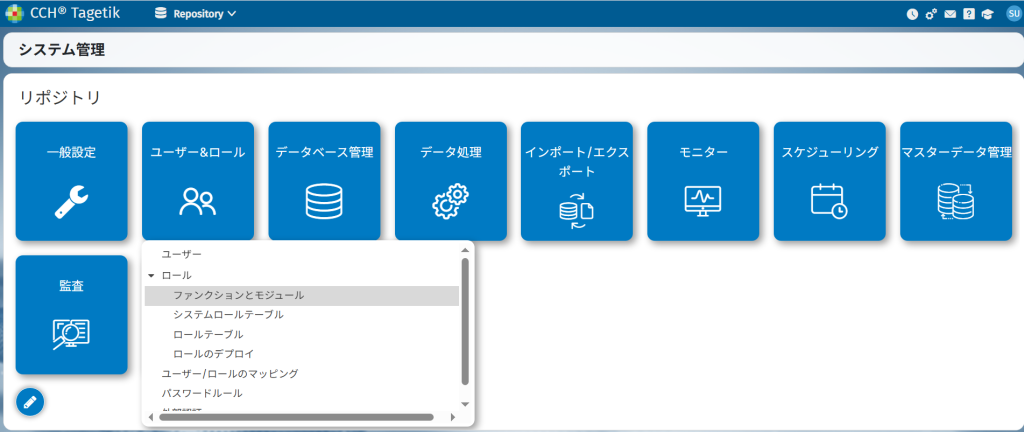Image resolution: width=1024 pixels, height=432 pixels.
Task: Click the ユーザー&ロール people icon tile
Action: (197, 181)
